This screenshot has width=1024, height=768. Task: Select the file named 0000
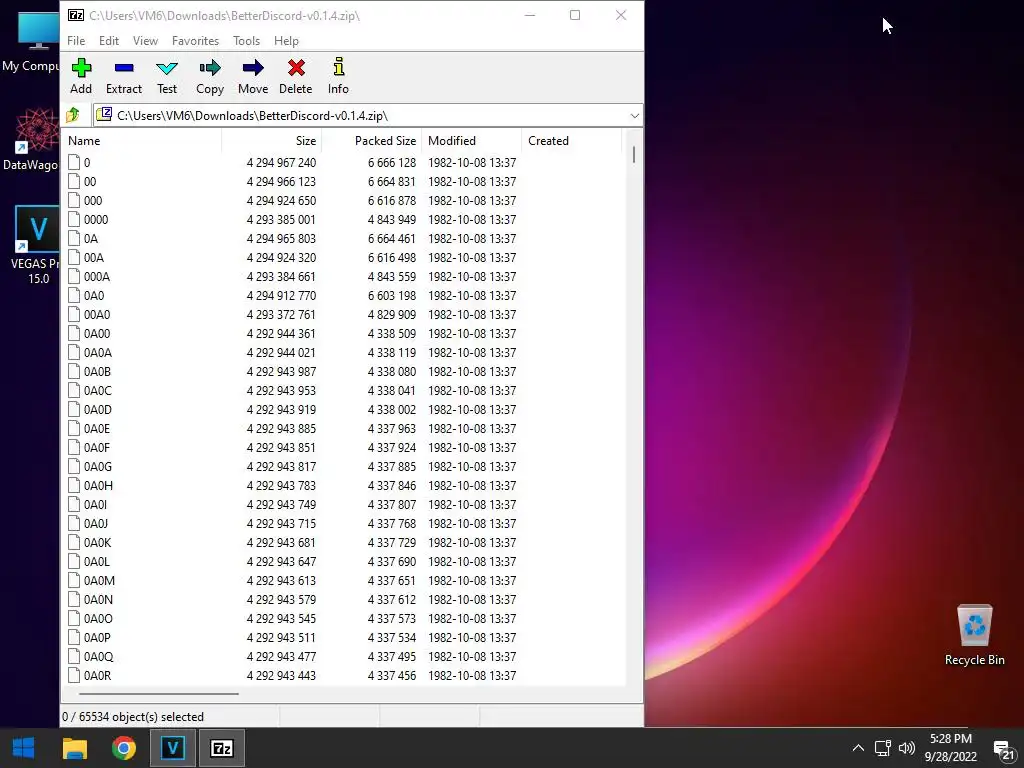click(x=95, y=219)
